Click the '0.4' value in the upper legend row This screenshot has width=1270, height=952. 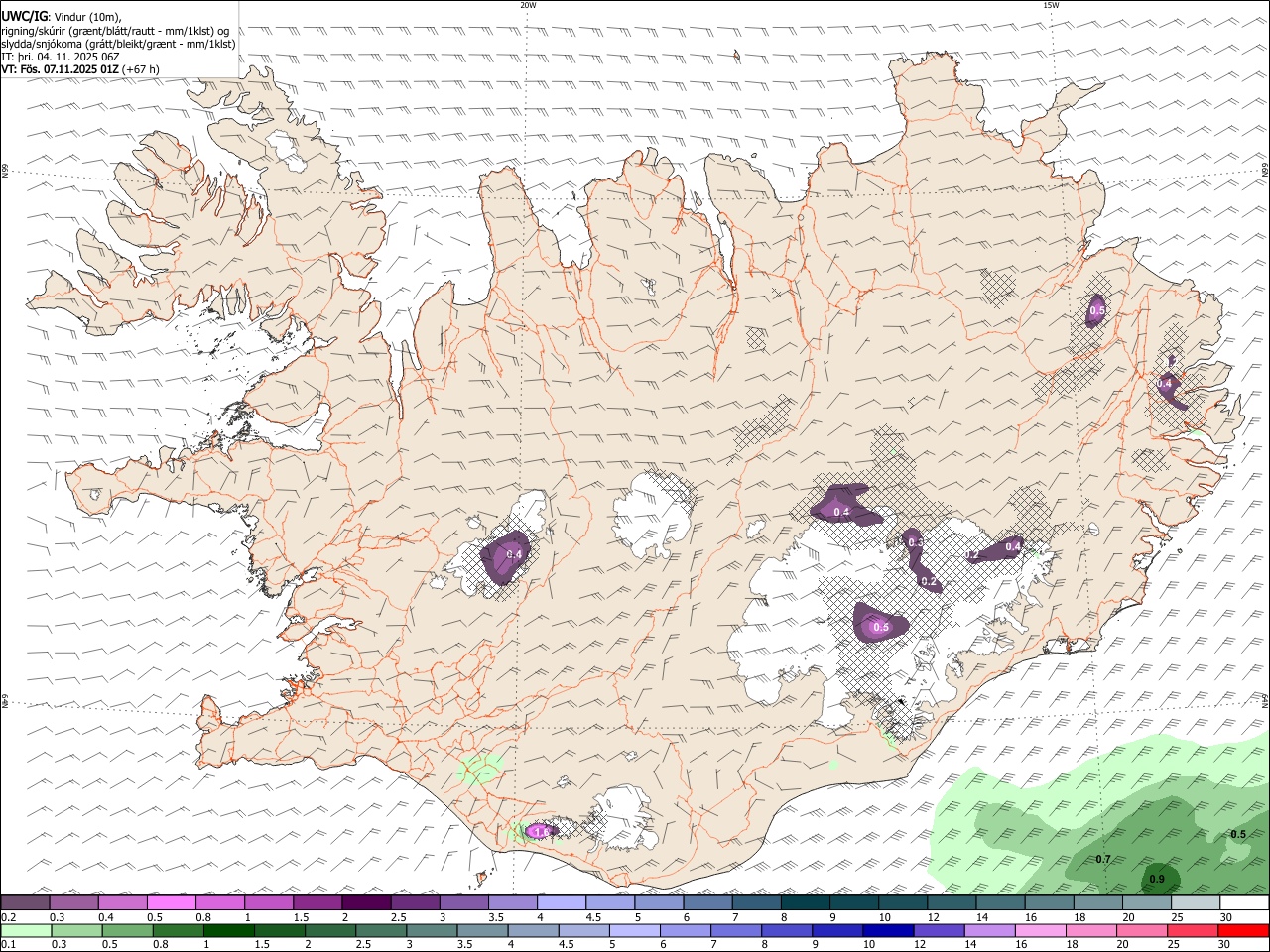pyautogui.click(x=105, y=917)
